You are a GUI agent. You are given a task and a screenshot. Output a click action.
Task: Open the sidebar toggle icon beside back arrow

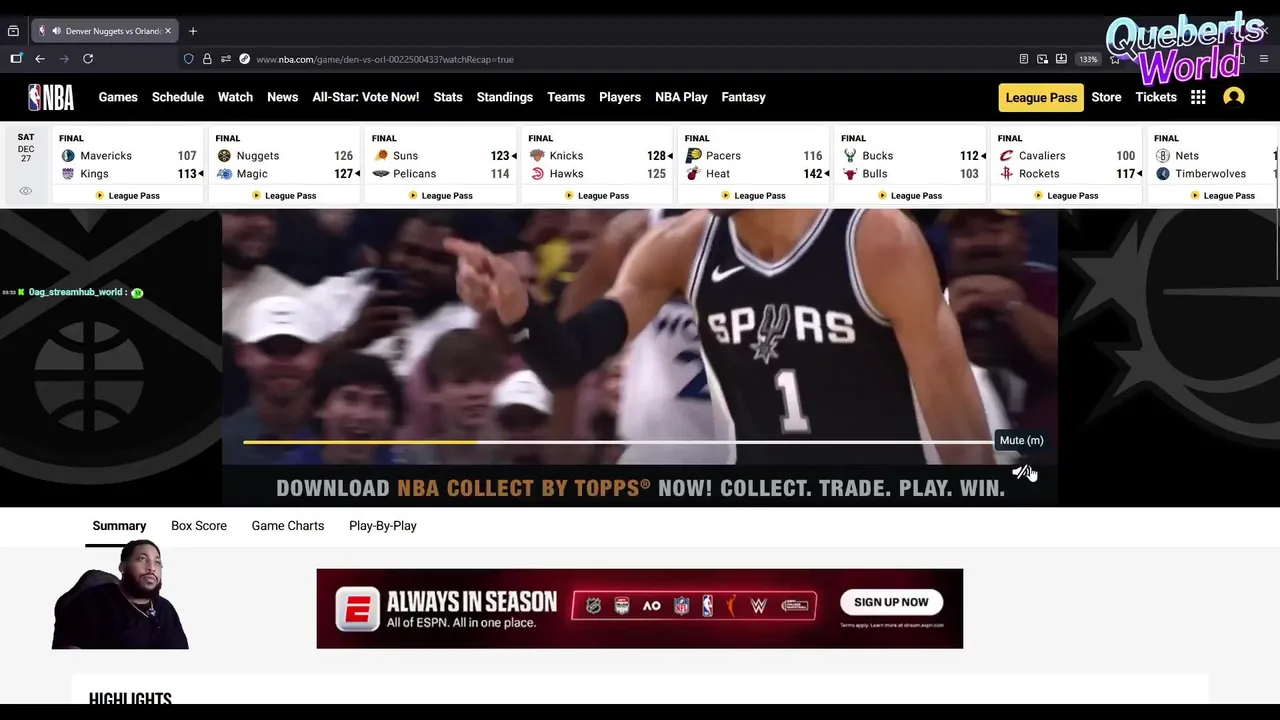[x=16, y=59]
